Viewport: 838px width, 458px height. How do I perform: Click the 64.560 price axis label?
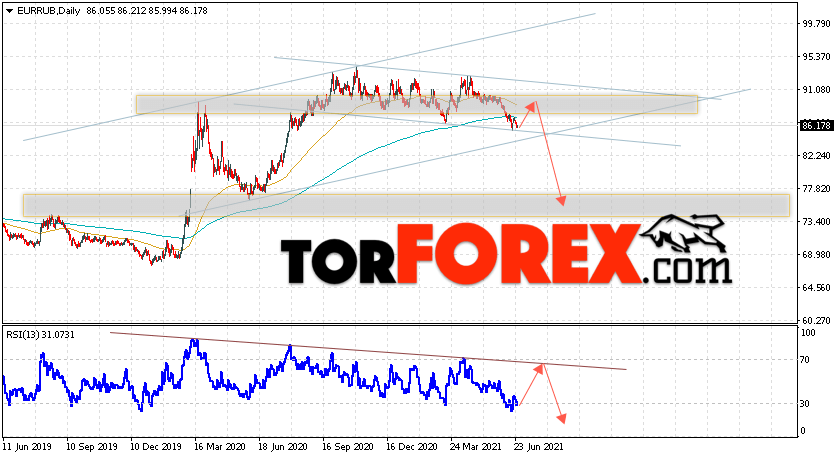click(x=817, y=288)
